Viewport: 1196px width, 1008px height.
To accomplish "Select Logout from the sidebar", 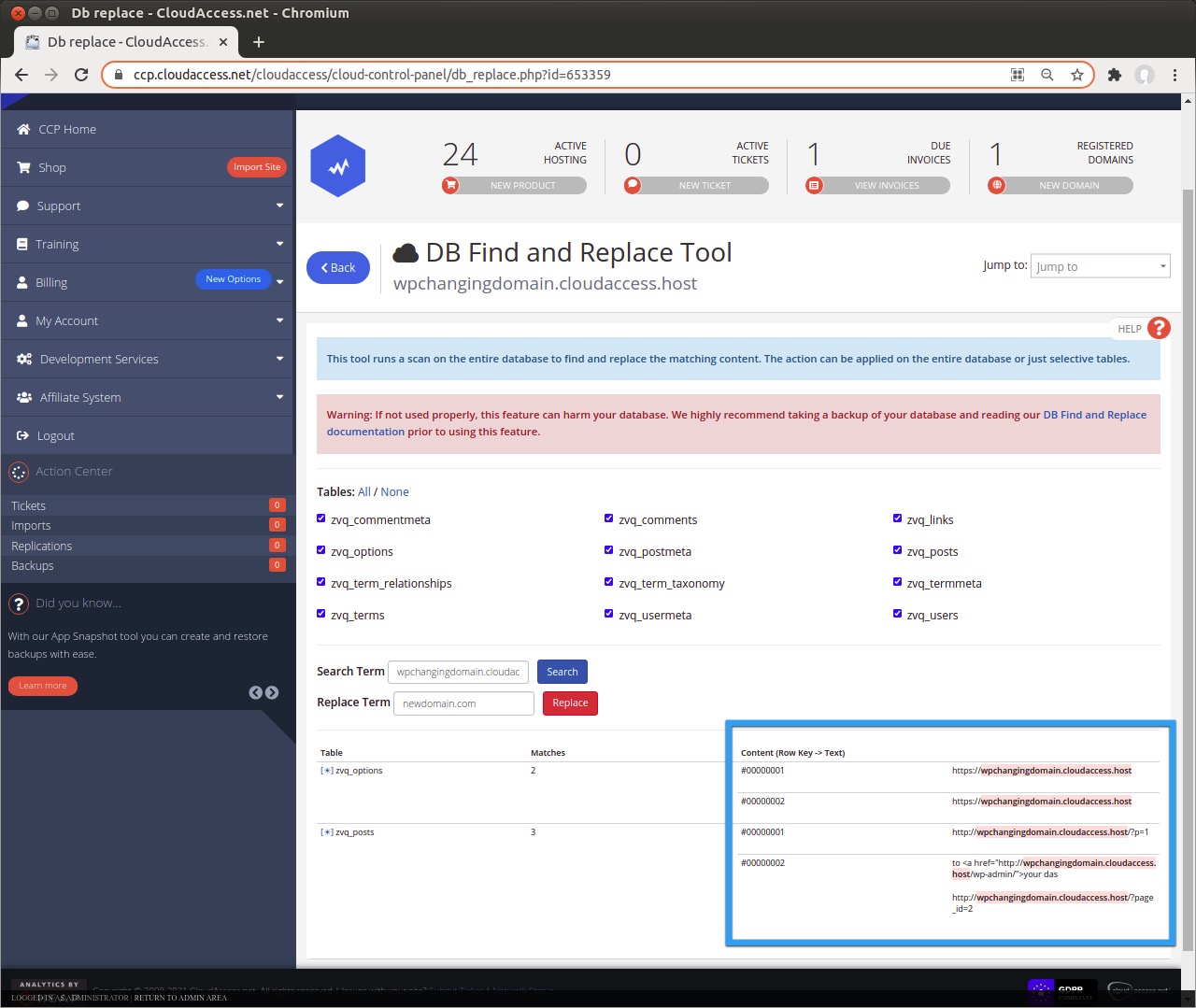I will point(55,435).
